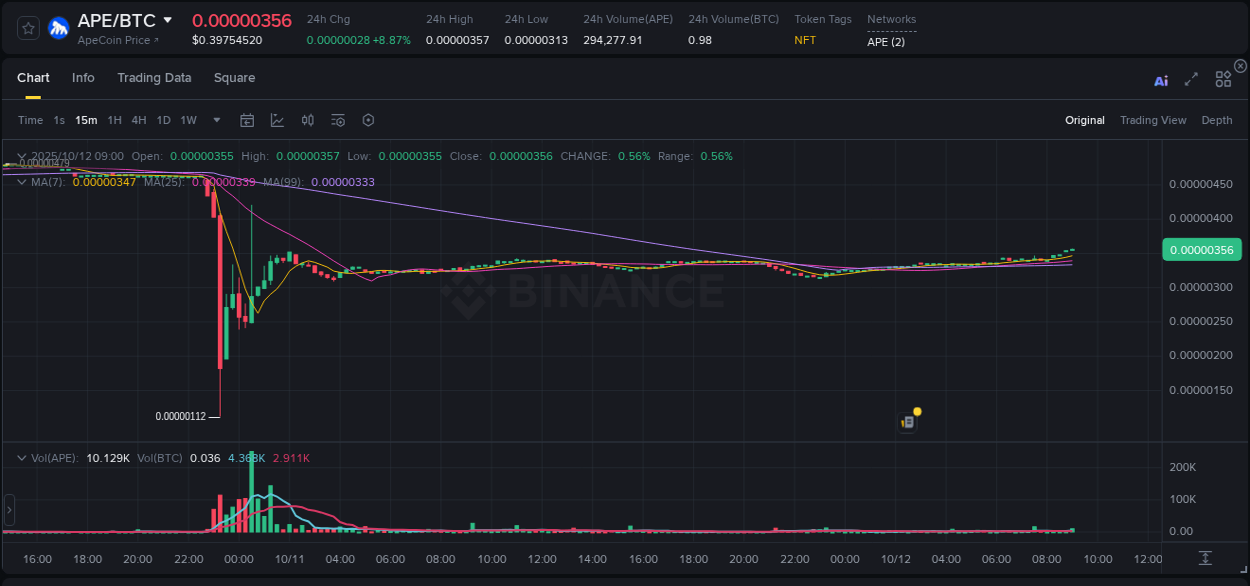Launch the Ai assistant on the chart
The image size is (1250, 586).
[x=1161, y=78]
